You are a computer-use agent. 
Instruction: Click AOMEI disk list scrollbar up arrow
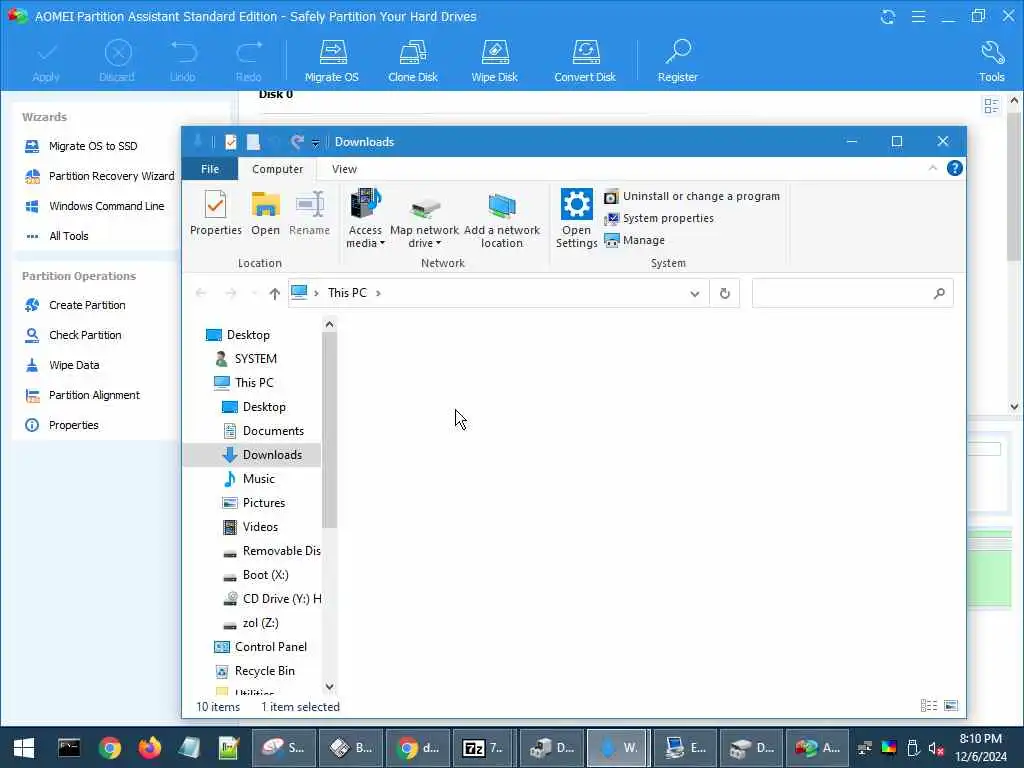(x=1014, y=101)
